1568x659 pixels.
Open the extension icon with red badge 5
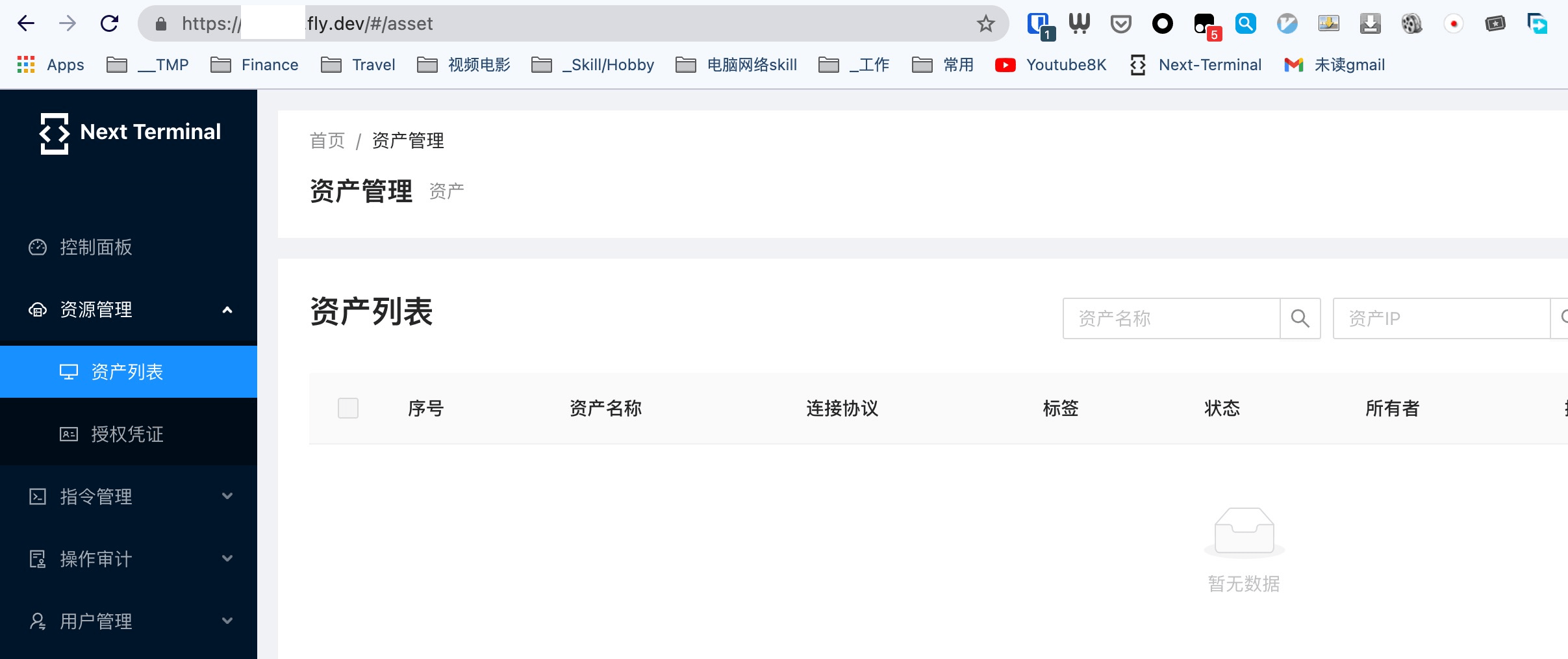pos(1207,26)
